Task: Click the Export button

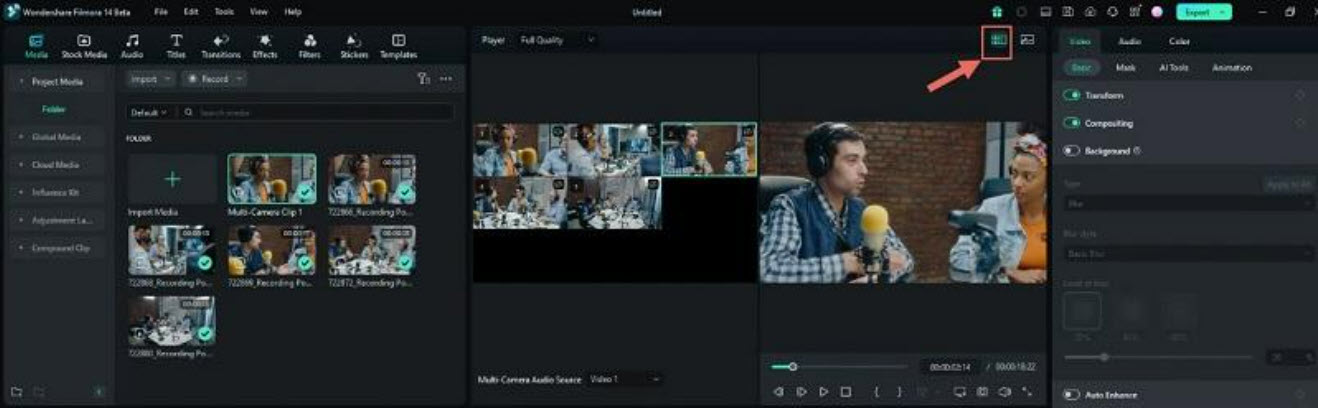Action: [1204, 12]
